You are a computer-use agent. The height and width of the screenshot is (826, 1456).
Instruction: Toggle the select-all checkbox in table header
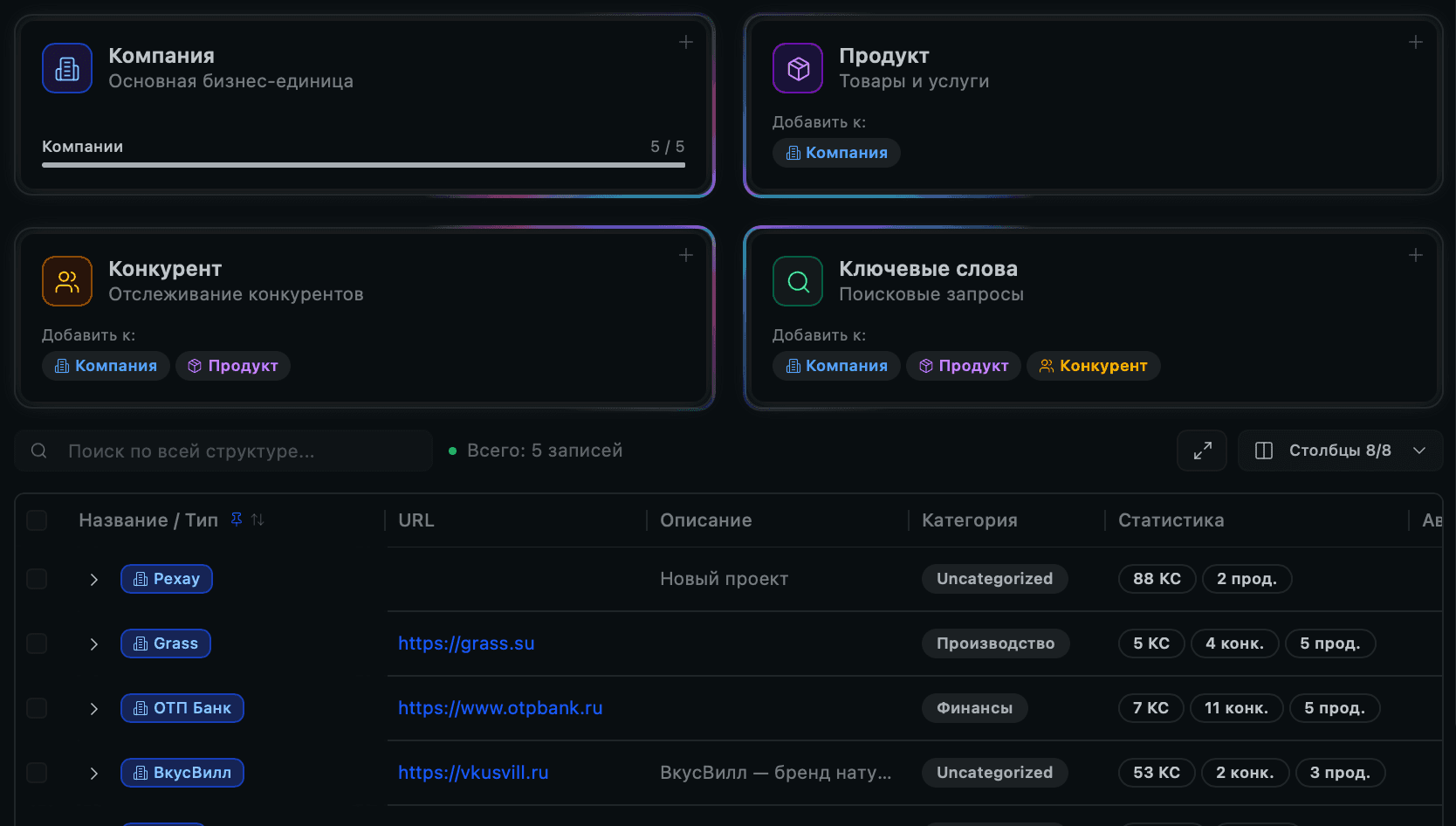click(37, 520)
